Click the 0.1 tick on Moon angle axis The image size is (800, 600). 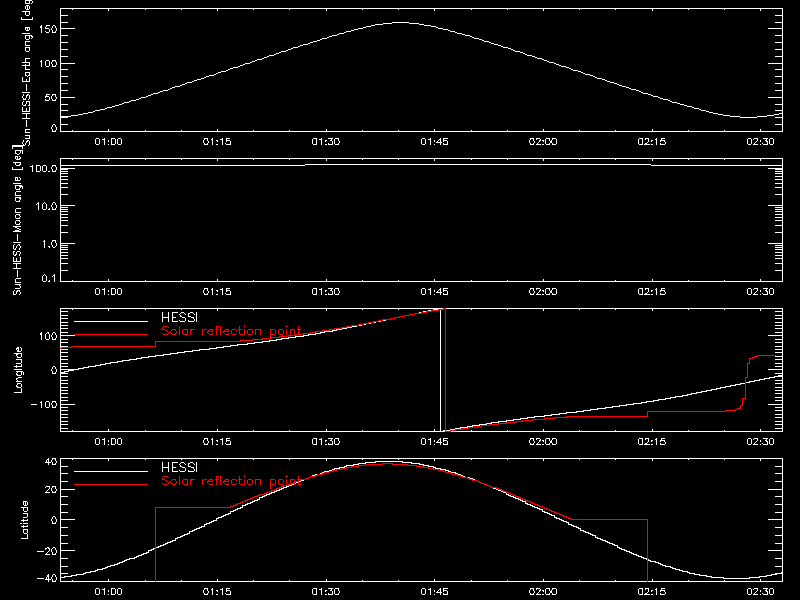(x=49, y=278)
